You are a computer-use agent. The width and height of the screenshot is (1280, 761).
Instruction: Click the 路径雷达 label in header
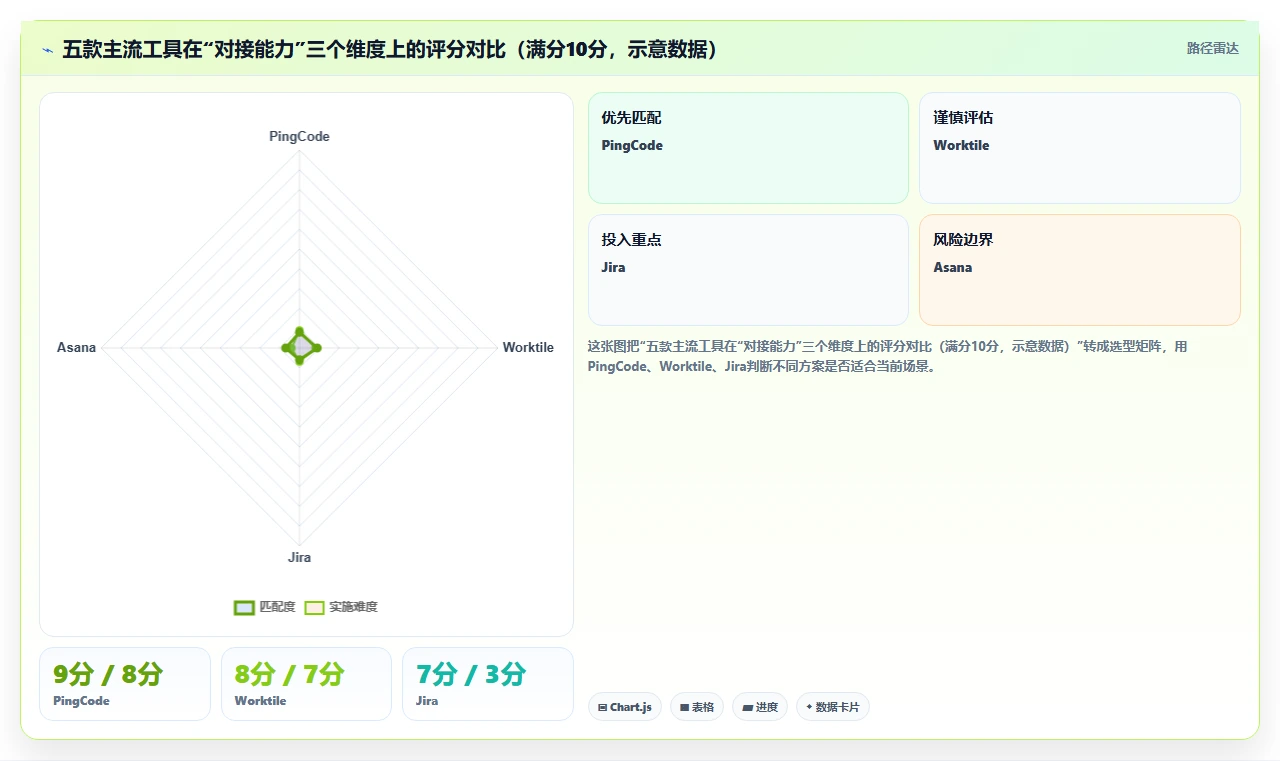click(1212, 48)
